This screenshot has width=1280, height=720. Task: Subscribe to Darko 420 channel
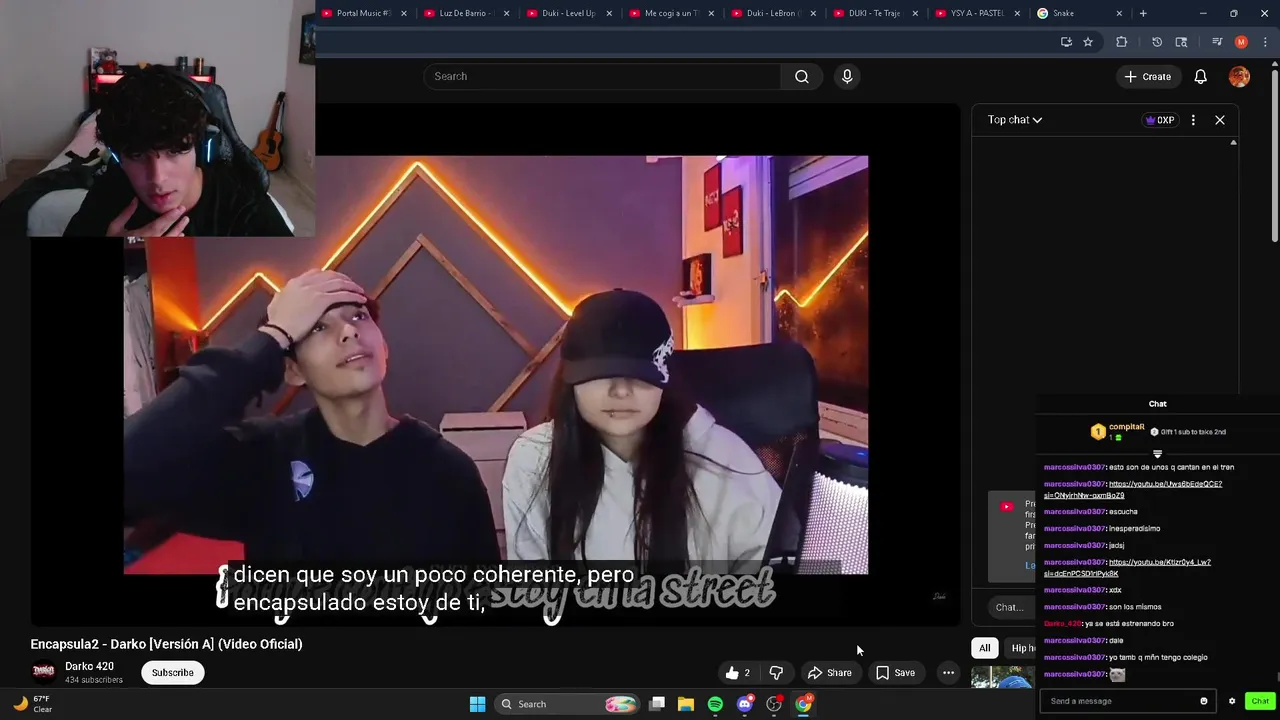pos(173,673)
